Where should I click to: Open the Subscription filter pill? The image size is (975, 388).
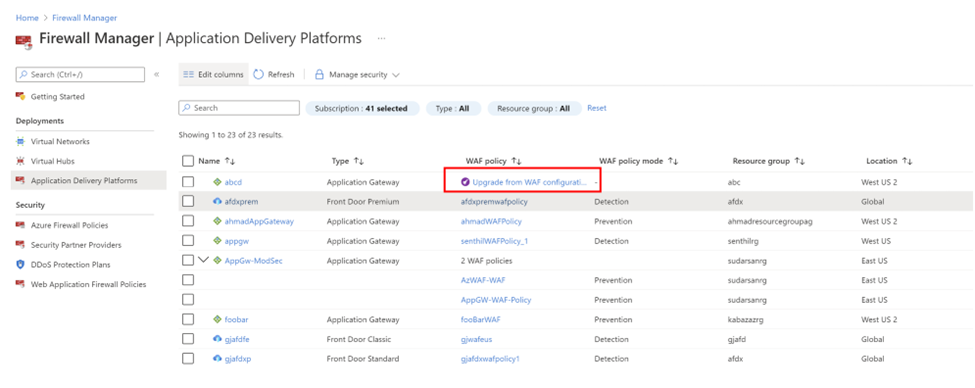tap(362, 108)
